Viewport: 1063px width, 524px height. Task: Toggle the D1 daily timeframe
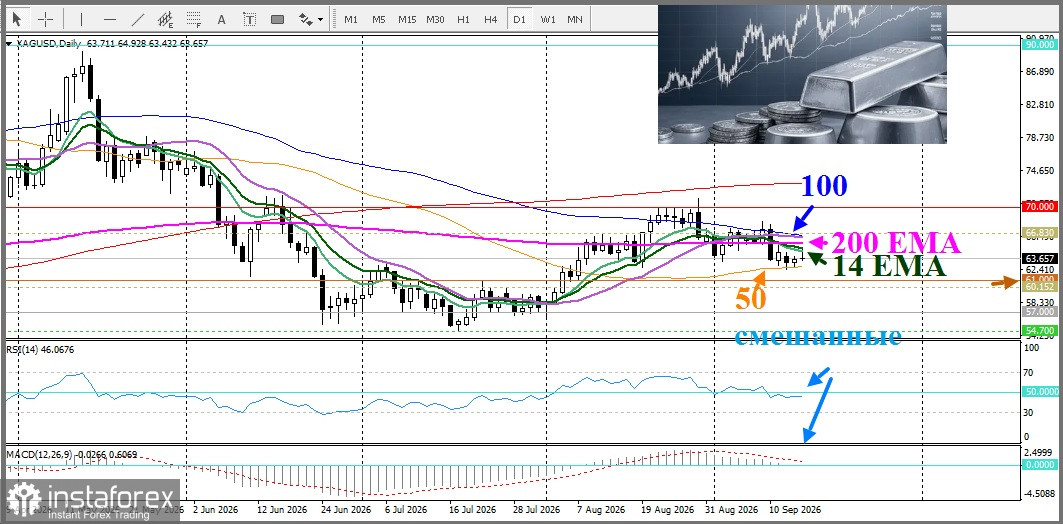click(519, 19)
